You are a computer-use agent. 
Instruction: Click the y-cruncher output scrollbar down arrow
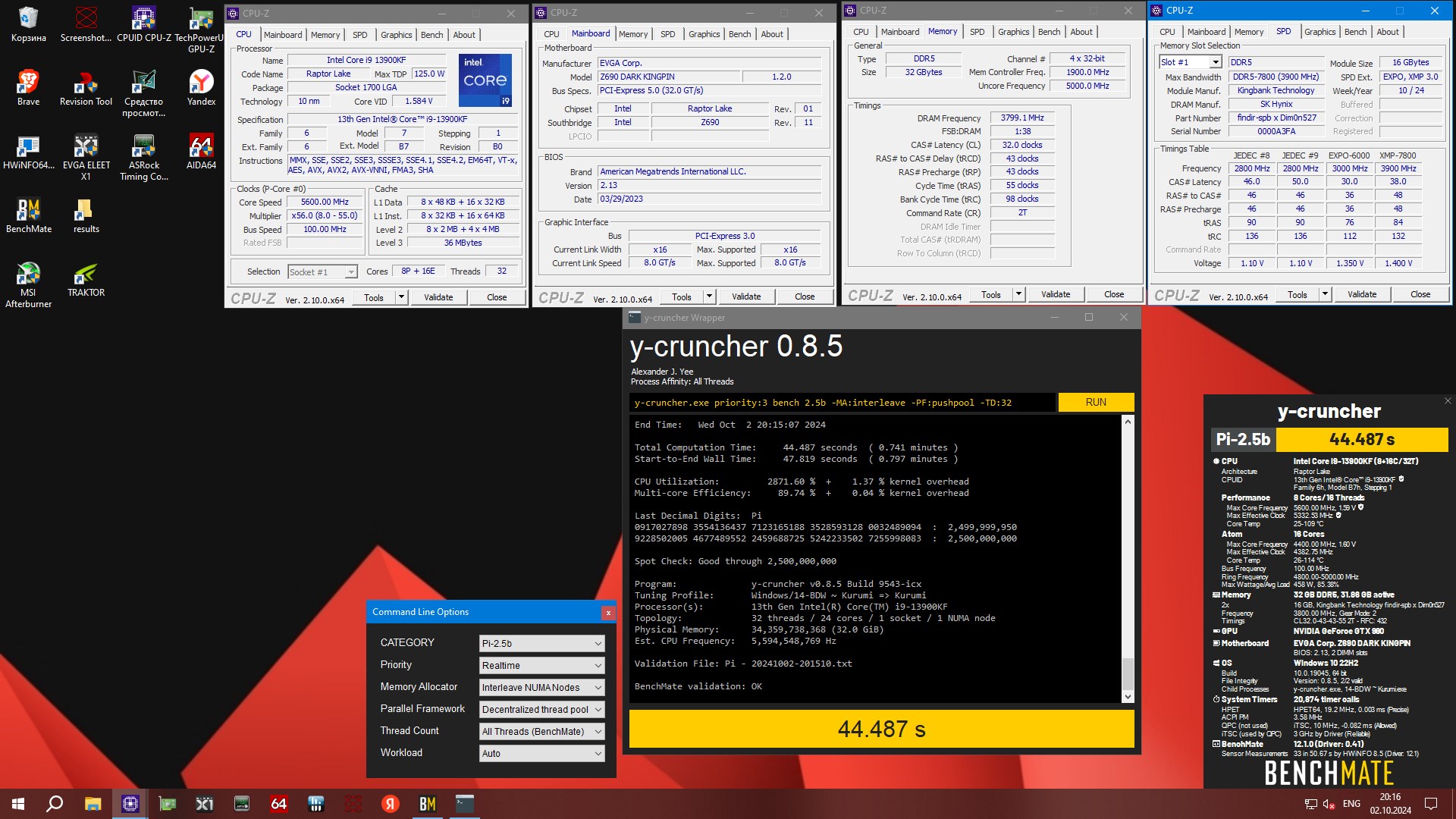click(1128, 697)
